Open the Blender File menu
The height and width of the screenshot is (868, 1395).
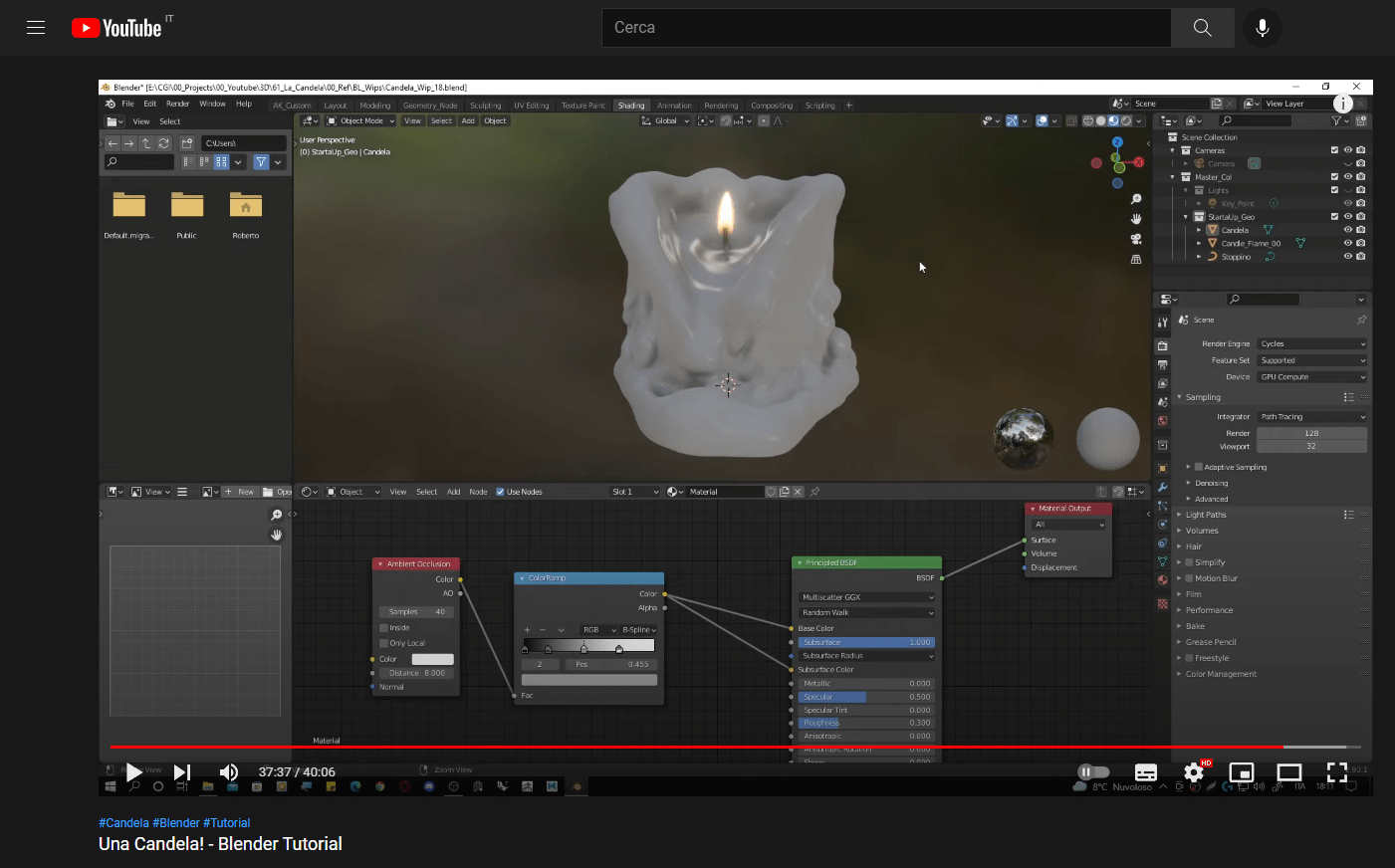(x=127, y=104)
